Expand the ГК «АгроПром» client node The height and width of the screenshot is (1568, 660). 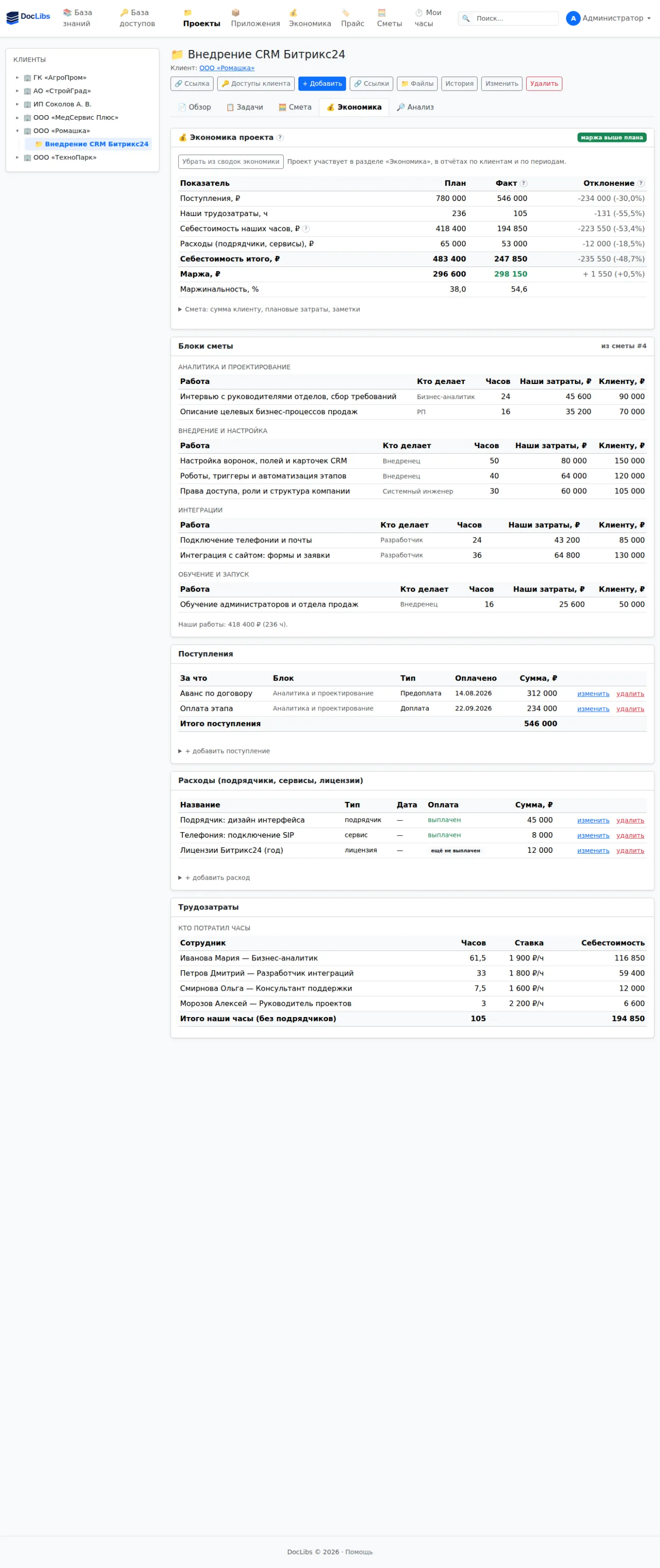17,78
